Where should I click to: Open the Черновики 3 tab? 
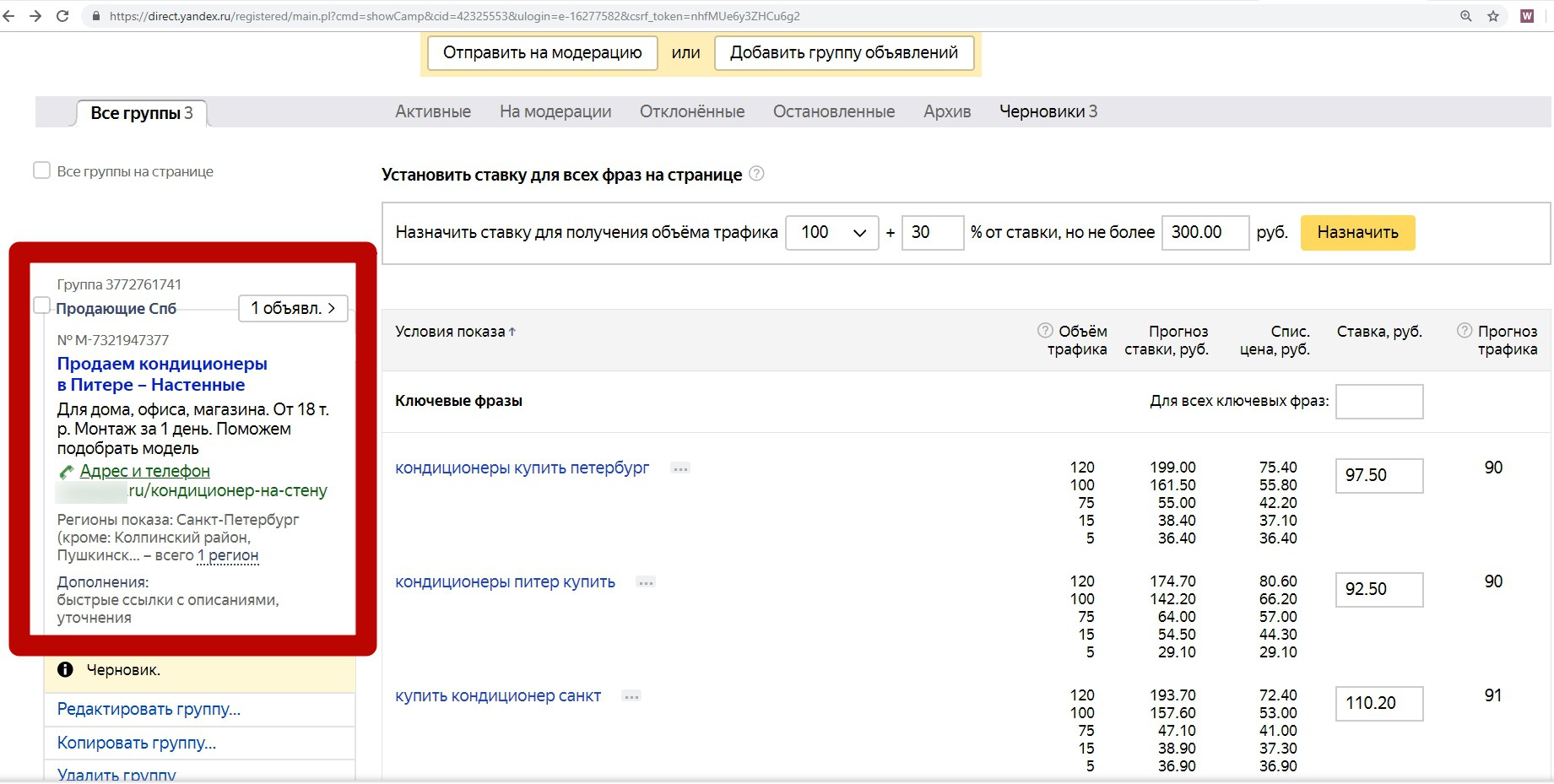point(1048,111)
